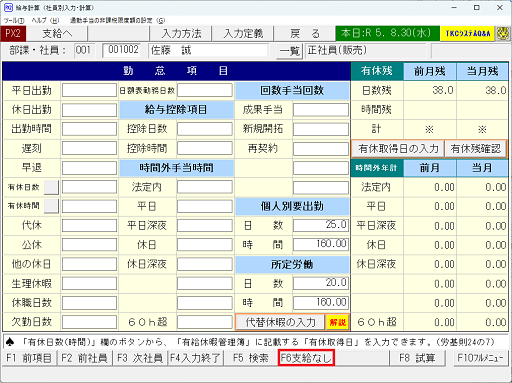
Task: Focus the 平日出勤 input field
Action: point(89,91)
